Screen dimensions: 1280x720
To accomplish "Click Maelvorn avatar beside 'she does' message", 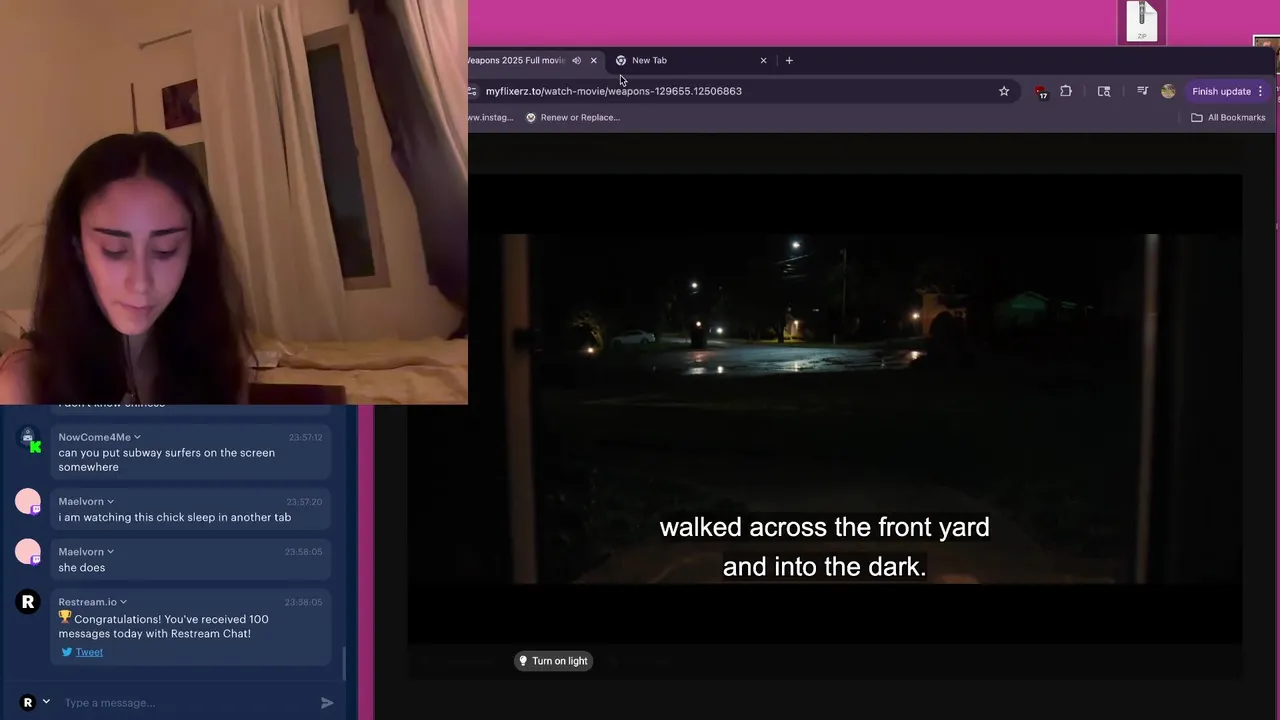I will [28, 552].
